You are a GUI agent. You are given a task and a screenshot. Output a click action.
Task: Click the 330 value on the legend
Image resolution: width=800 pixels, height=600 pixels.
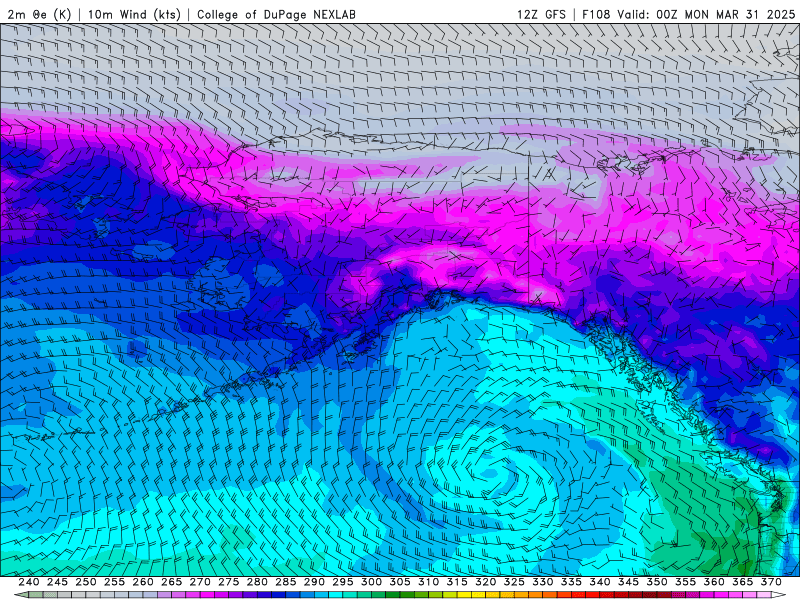pos(543,582)
